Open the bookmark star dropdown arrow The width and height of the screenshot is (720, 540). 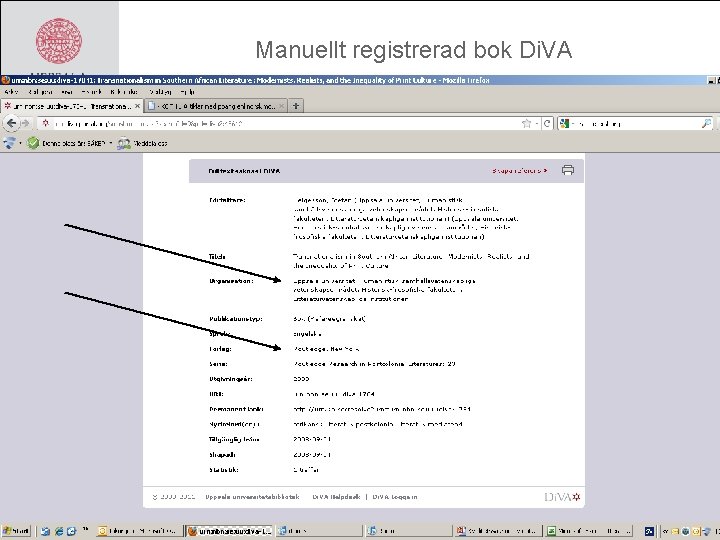(536, 123)
